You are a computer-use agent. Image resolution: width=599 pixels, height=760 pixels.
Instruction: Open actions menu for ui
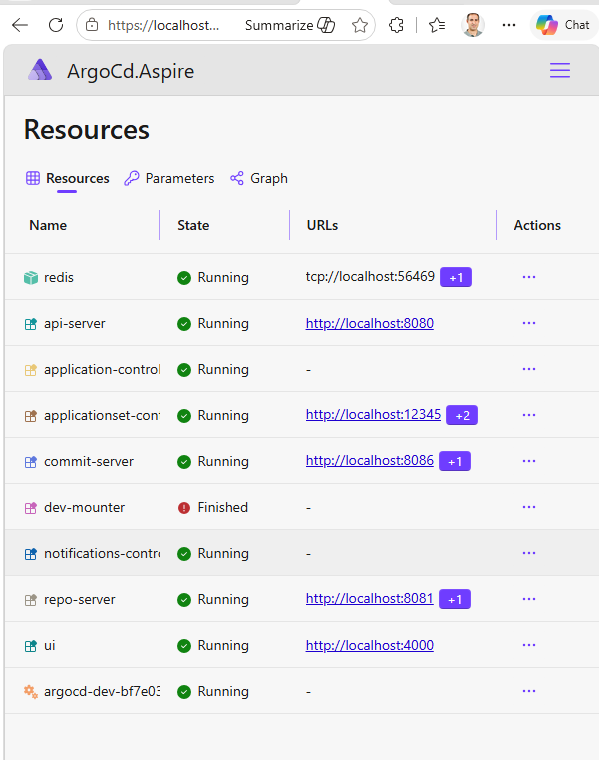tap(529, 645)
